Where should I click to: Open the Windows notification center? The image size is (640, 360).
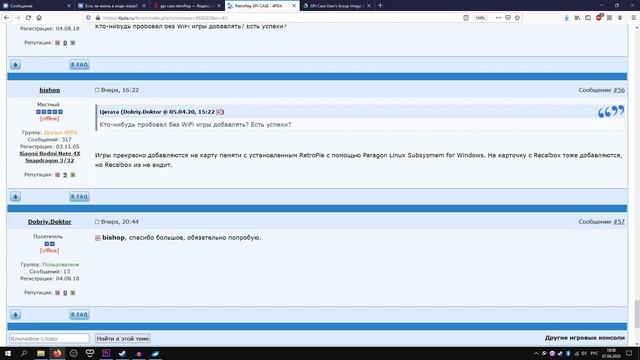pos(629,353)
